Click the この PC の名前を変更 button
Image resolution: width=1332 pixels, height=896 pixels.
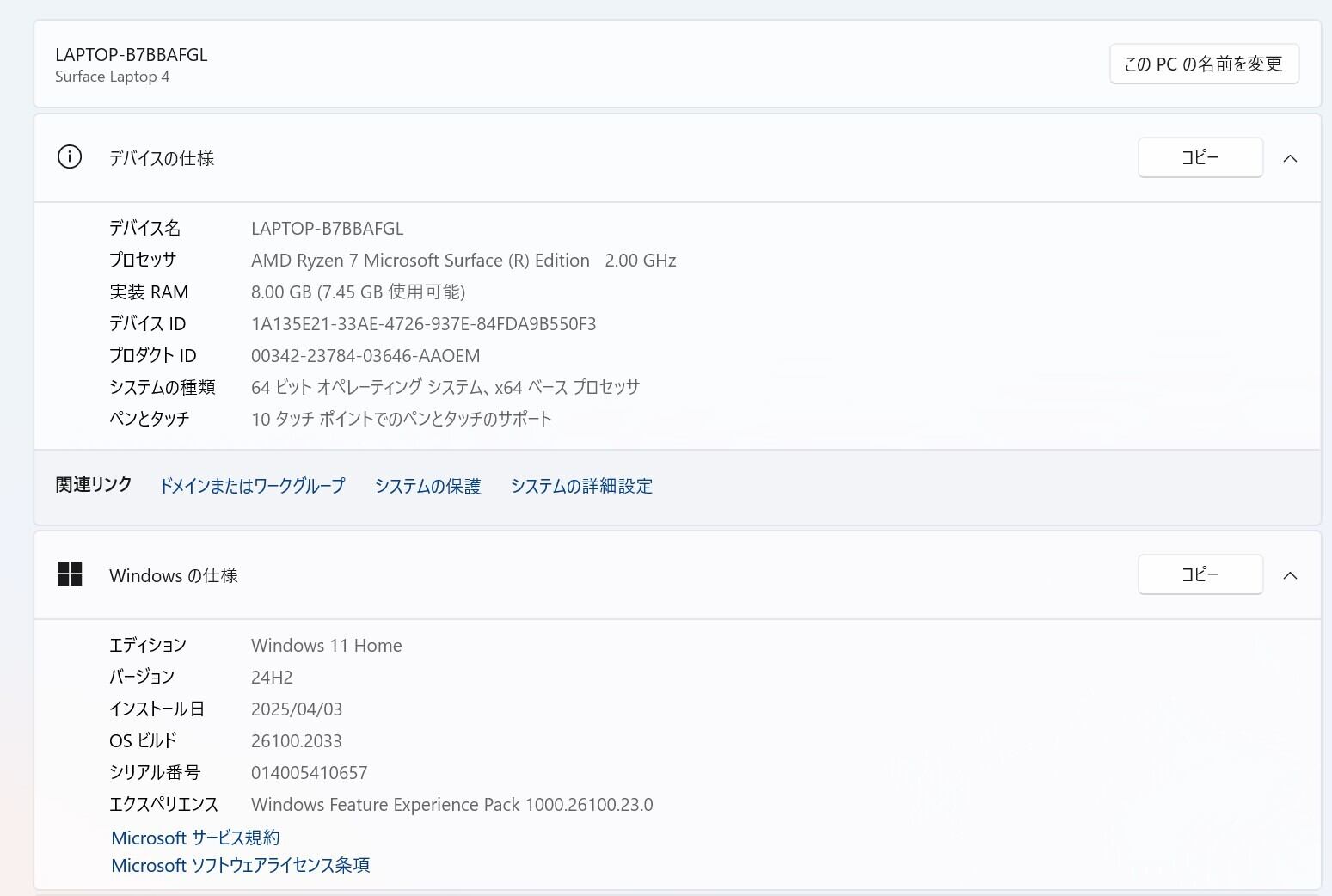[x=1204, y=64]
